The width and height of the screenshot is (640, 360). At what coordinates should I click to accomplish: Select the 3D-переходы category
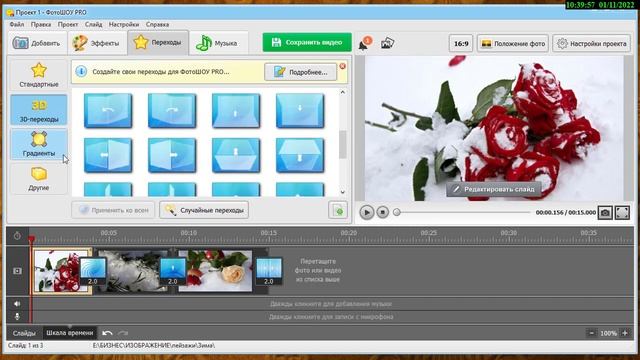(39, 110)
